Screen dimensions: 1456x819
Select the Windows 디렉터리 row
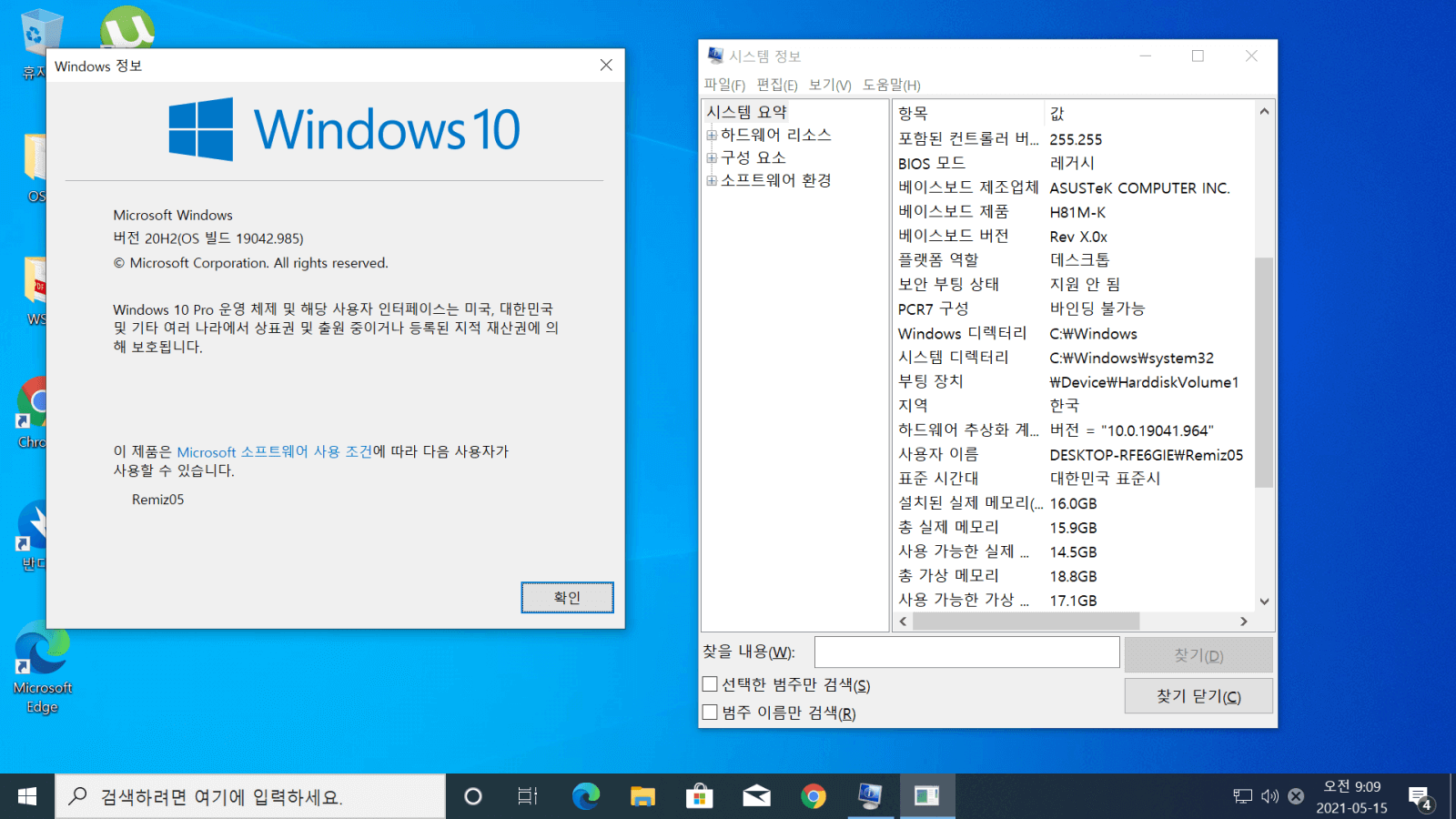coord(1074,333)
